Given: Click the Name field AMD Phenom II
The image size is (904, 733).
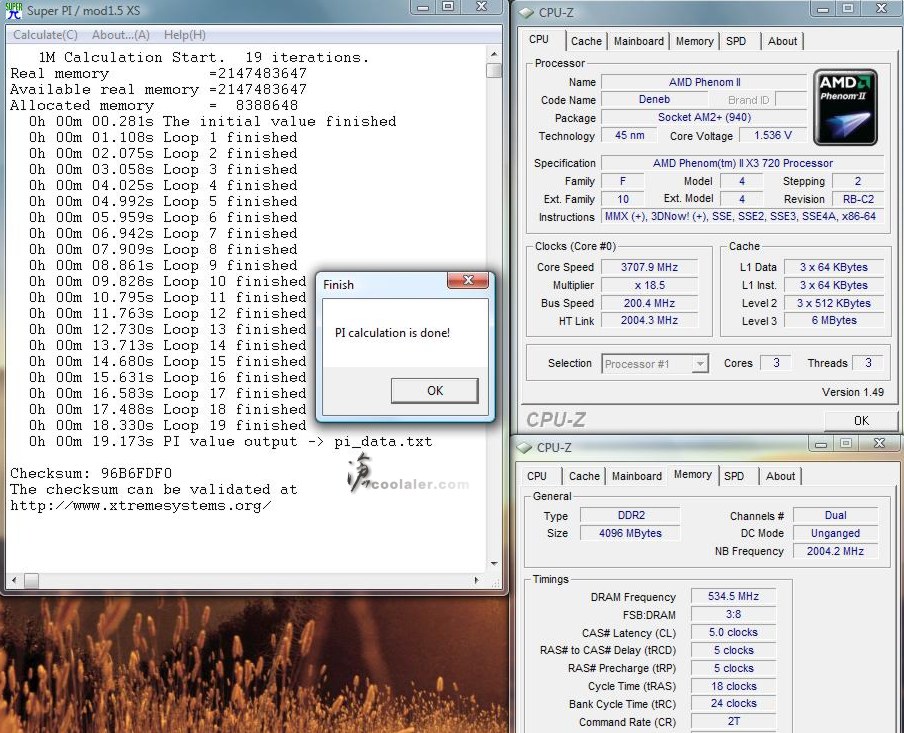Looking at the screenshot, I should point(704,82).
